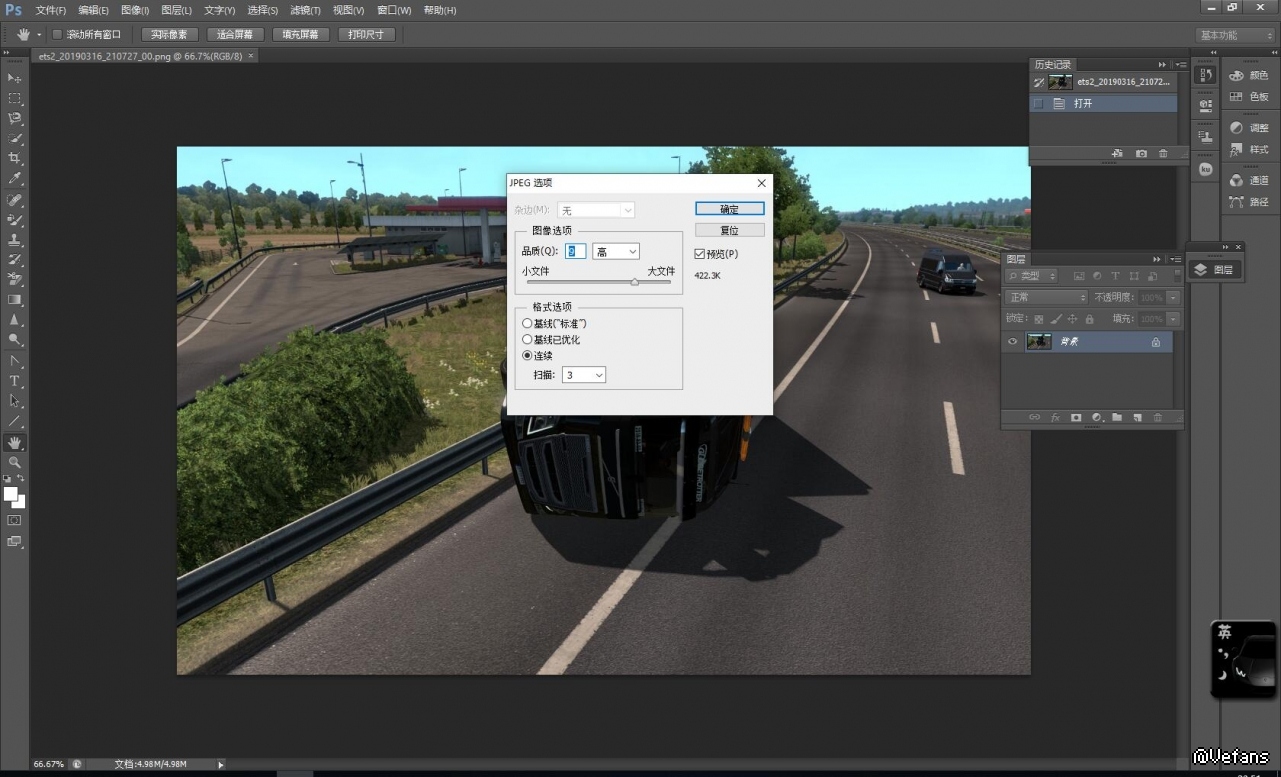Screen dimensions: 1281x777
Task: Activate the Zoom tool
Action: (15, 463)
